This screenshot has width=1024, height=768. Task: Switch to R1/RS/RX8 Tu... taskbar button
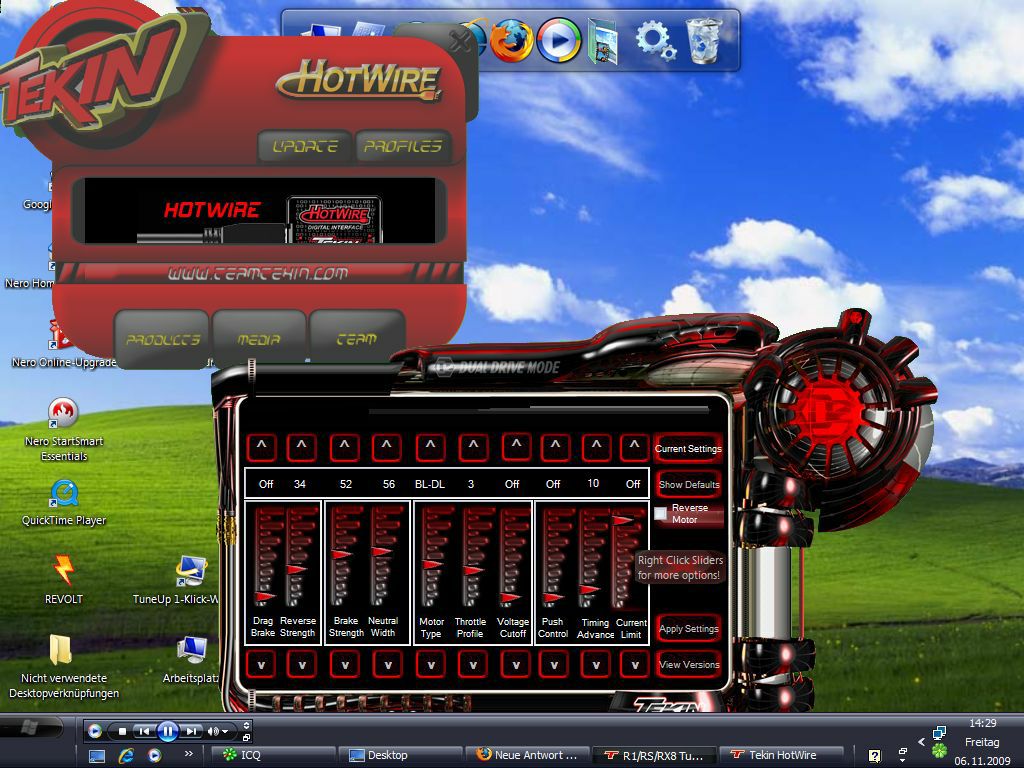pyautogui.click(x=654, y=756)
